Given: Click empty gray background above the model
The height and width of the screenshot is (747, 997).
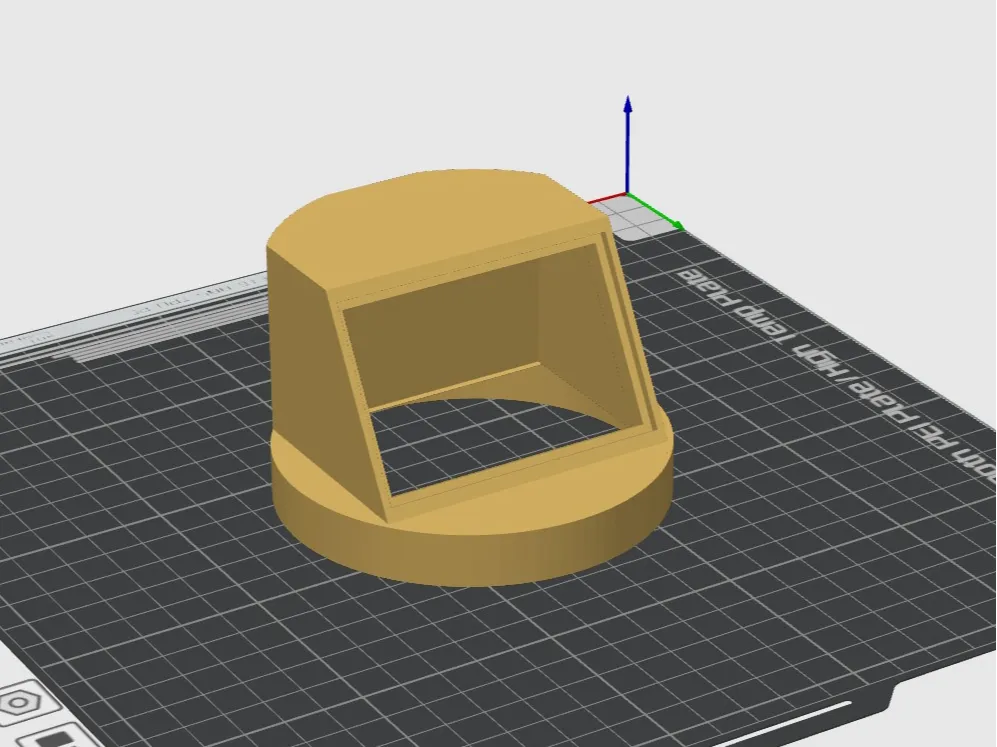Looking at the screenshot, I should (382, 83).
